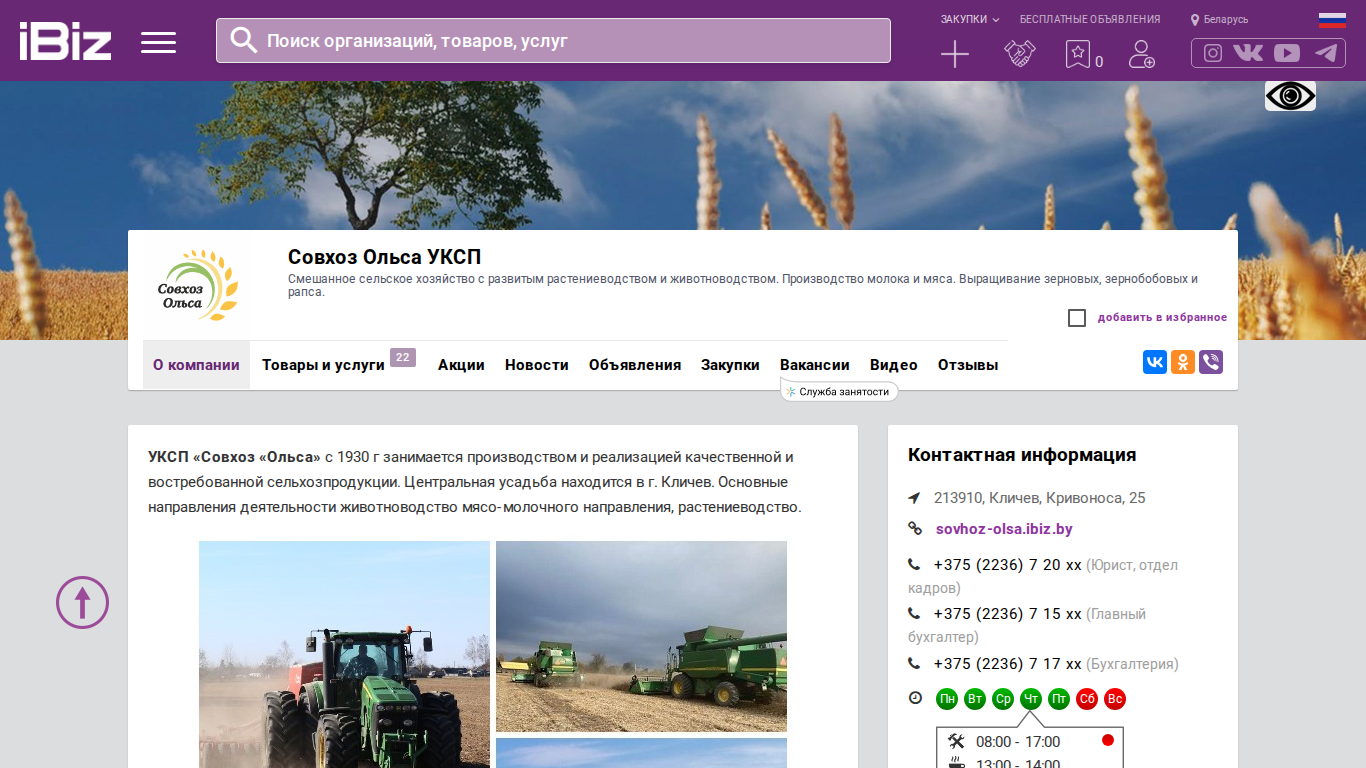Open the Отзывы tab
The height and width of the screenshot is (768, 1366).
click(968, 365)
